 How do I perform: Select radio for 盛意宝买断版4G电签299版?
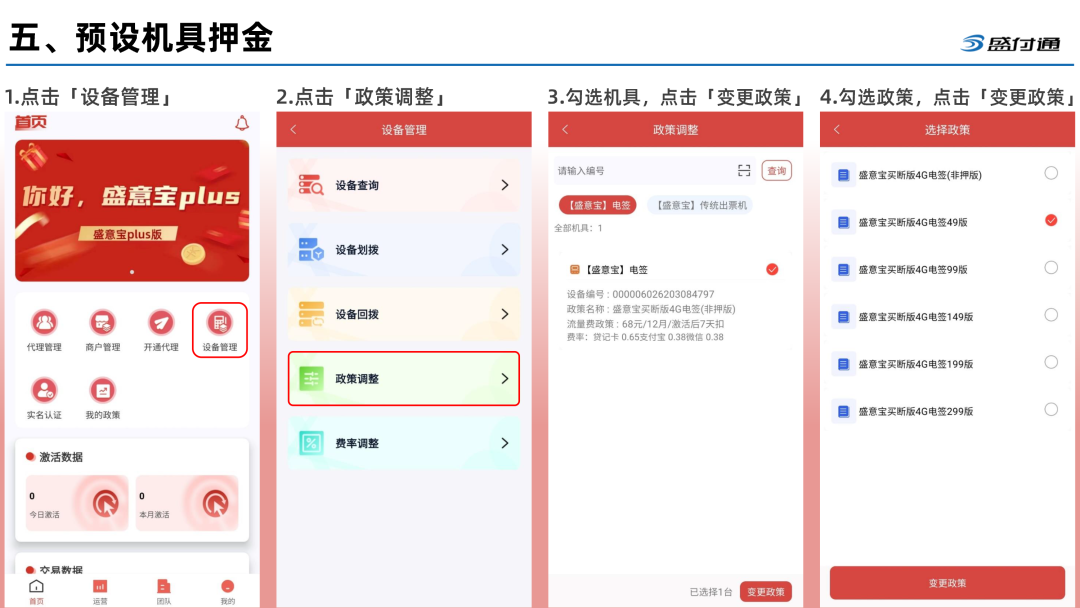pos(1051,410)
